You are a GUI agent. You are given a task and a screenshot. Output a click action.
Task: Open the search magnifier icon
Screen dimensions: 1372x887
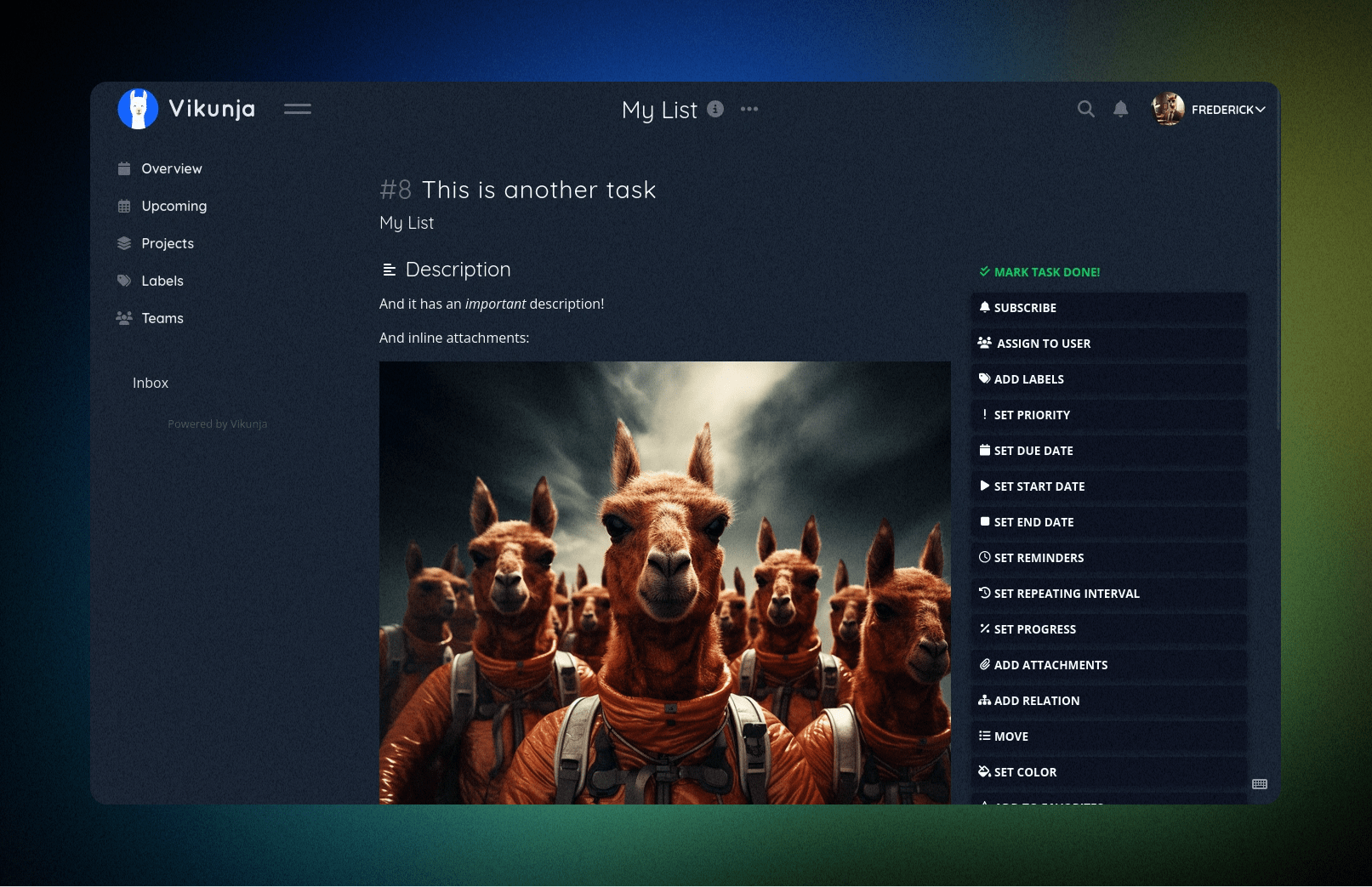click(1085, 109)
